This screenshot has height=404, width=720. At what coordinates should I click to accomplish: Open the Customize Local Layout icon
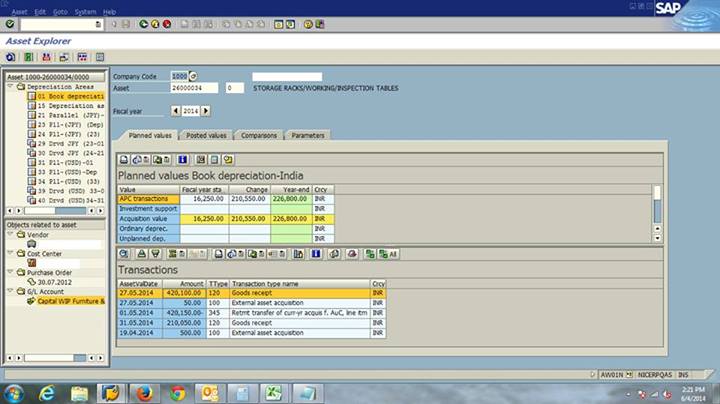coord(320,24)
